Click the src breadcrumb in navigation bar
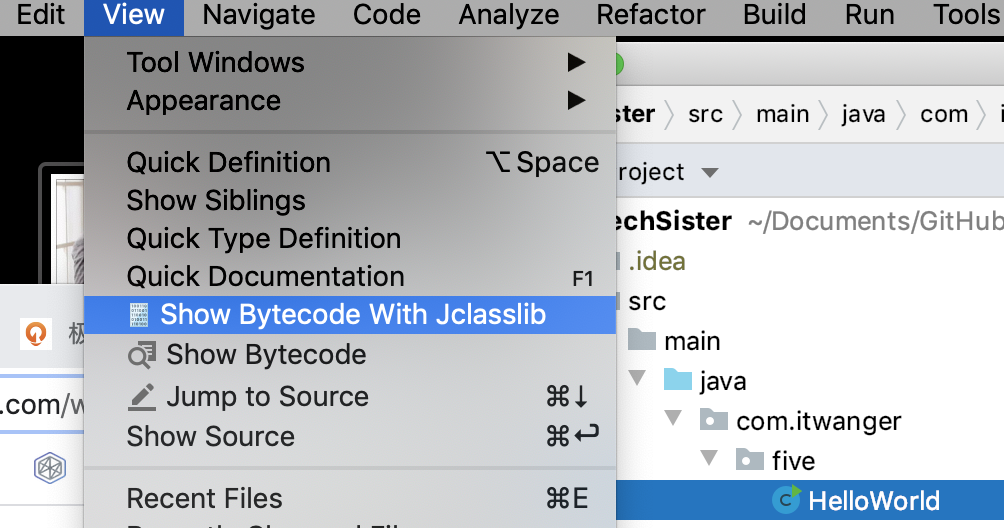This screenshot has width=1004, height=528. pos(705,114)
